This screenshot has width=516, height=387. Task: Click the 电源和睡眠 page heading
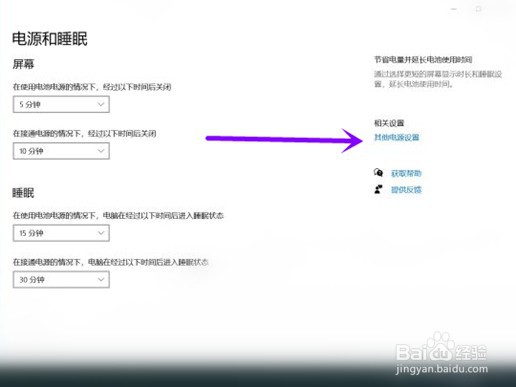[x=50, y=39]
